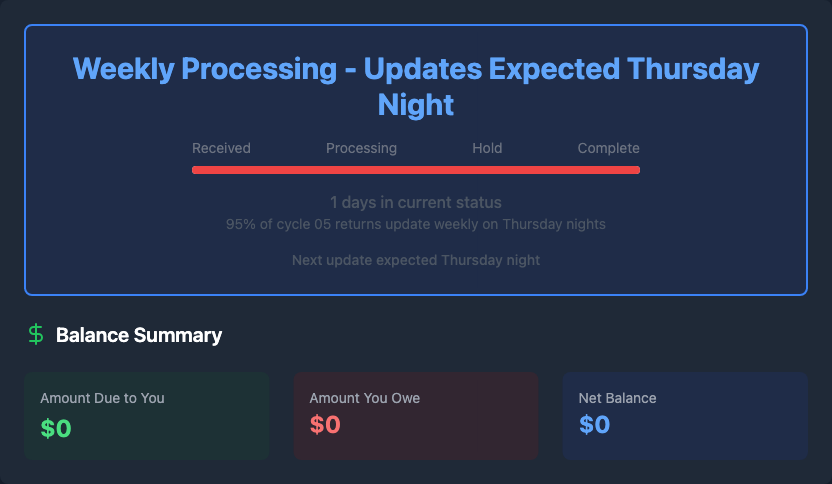Click the "Amount You Owe" label
The width and height of the screenshot is (832, 484).
coord(365,398)
